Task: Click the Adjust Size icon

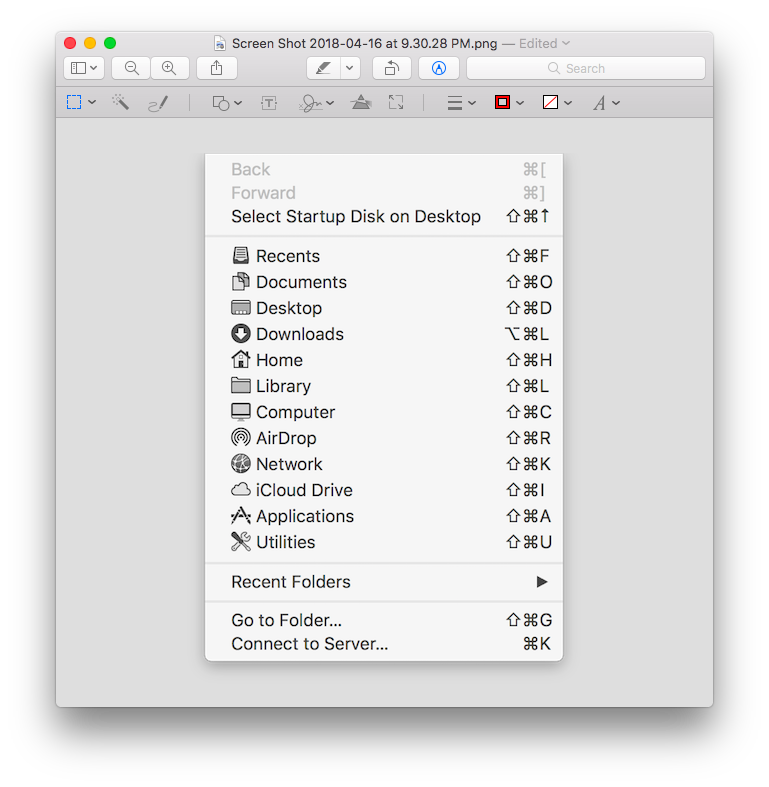Action: coord(396,102)
